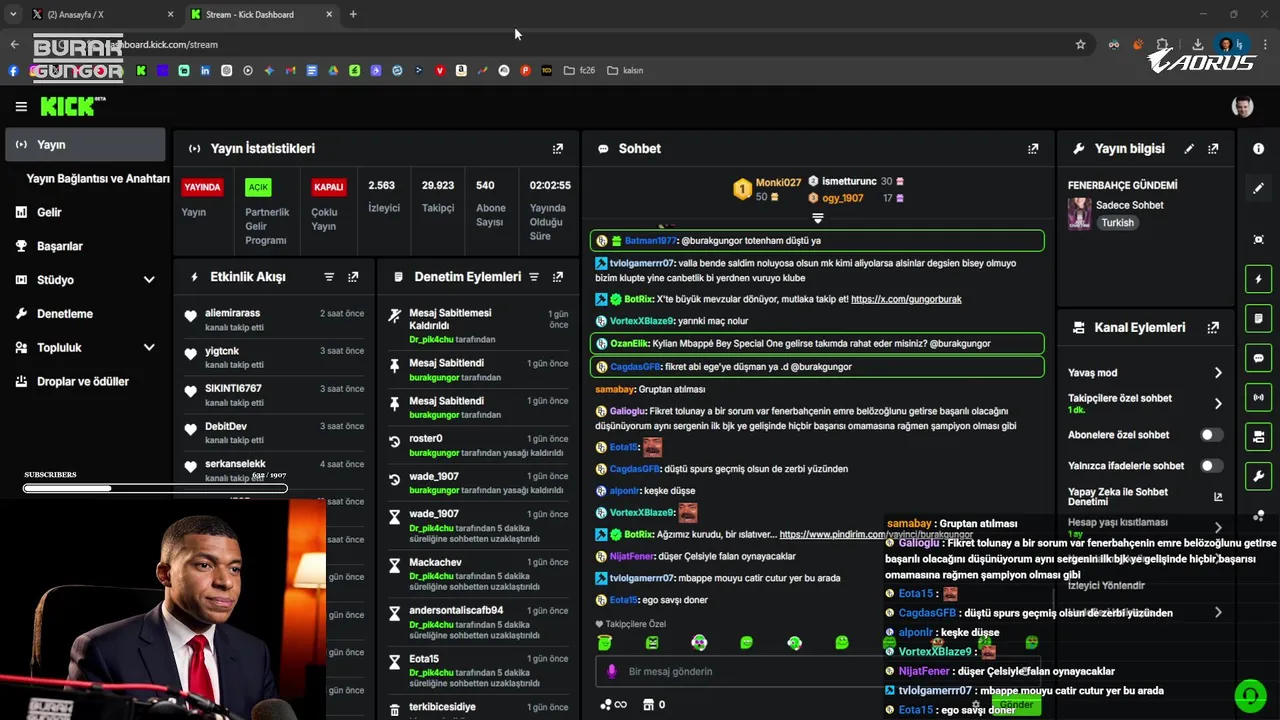1280x720 pixels.
Task: Click the focus frame icon in right sidebar
Action: coord(1258,239)
